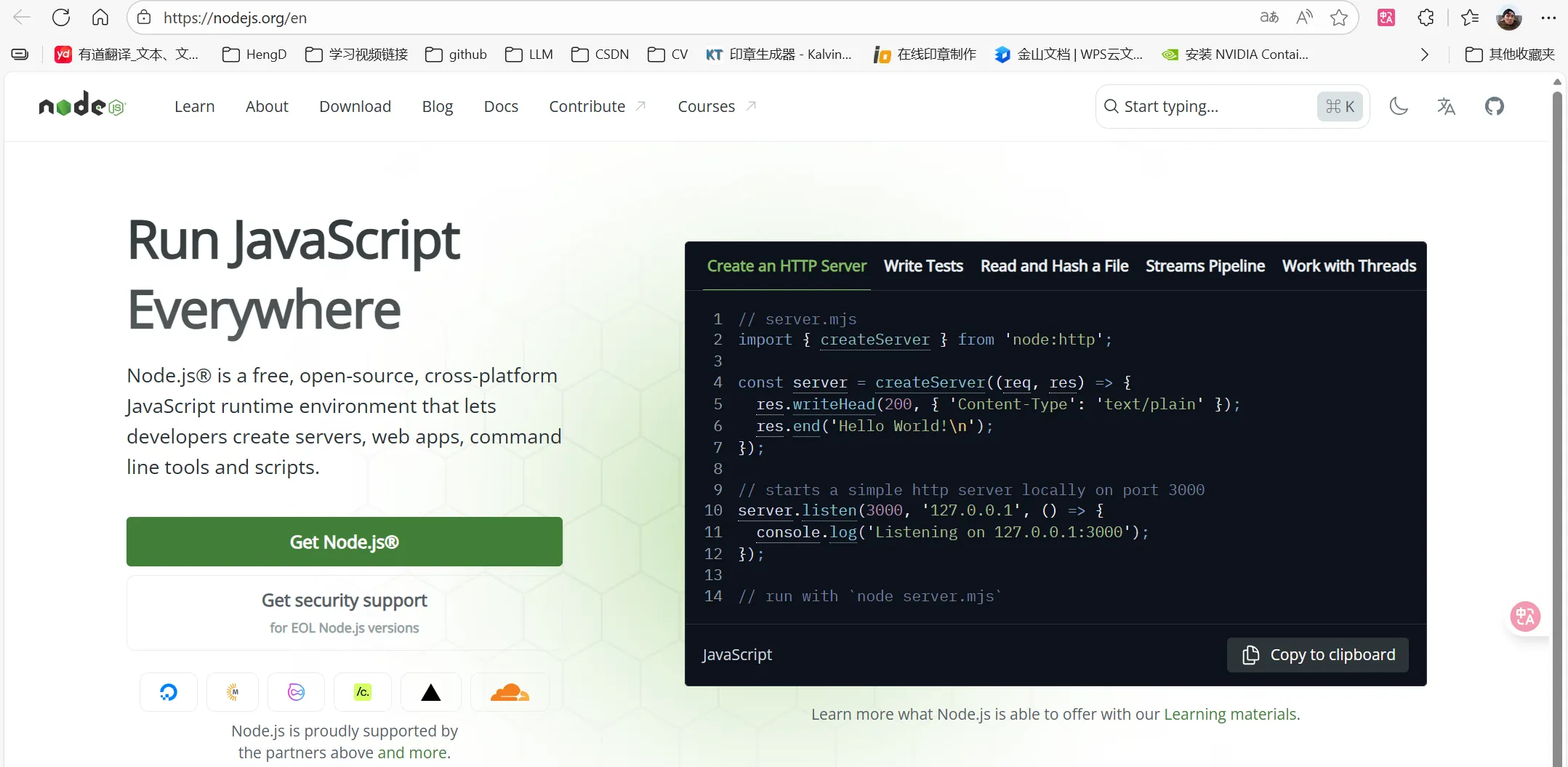Click the read aloud icon in address bar
This screenshot has width=1568, height=767.
(x=1305, y=17)
